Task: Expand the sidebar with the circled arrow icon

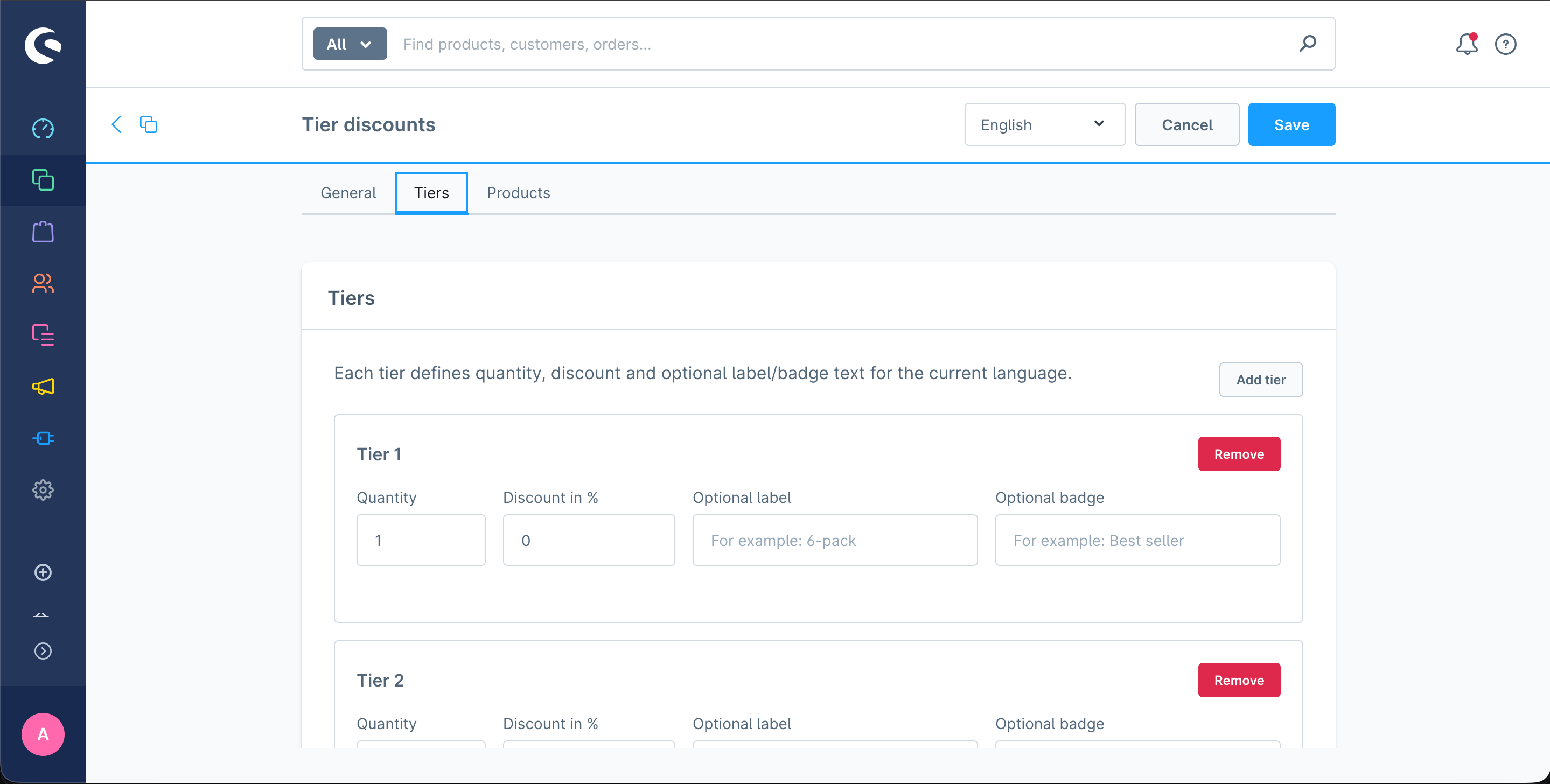Action: (x=43, y=651)
